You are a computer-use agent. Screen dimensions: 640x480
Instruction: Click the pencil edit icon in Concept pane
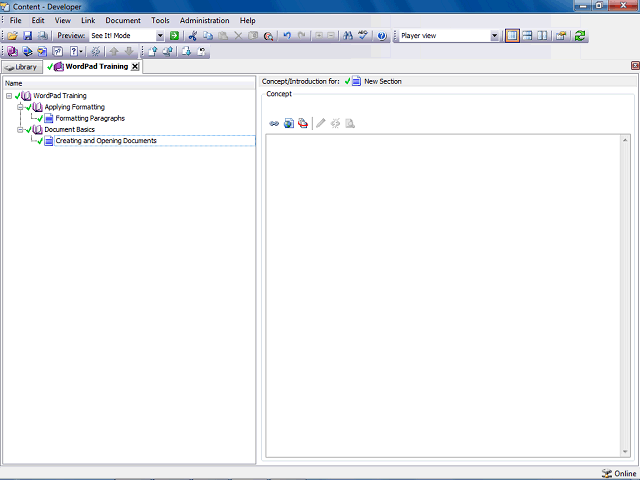click(x=321, y=123)
